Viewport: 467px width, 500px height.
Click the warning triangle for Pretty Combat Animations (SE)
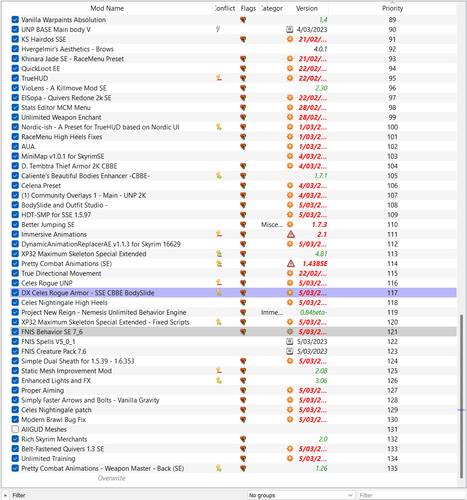pyautogui.click(x=291, y=264)
